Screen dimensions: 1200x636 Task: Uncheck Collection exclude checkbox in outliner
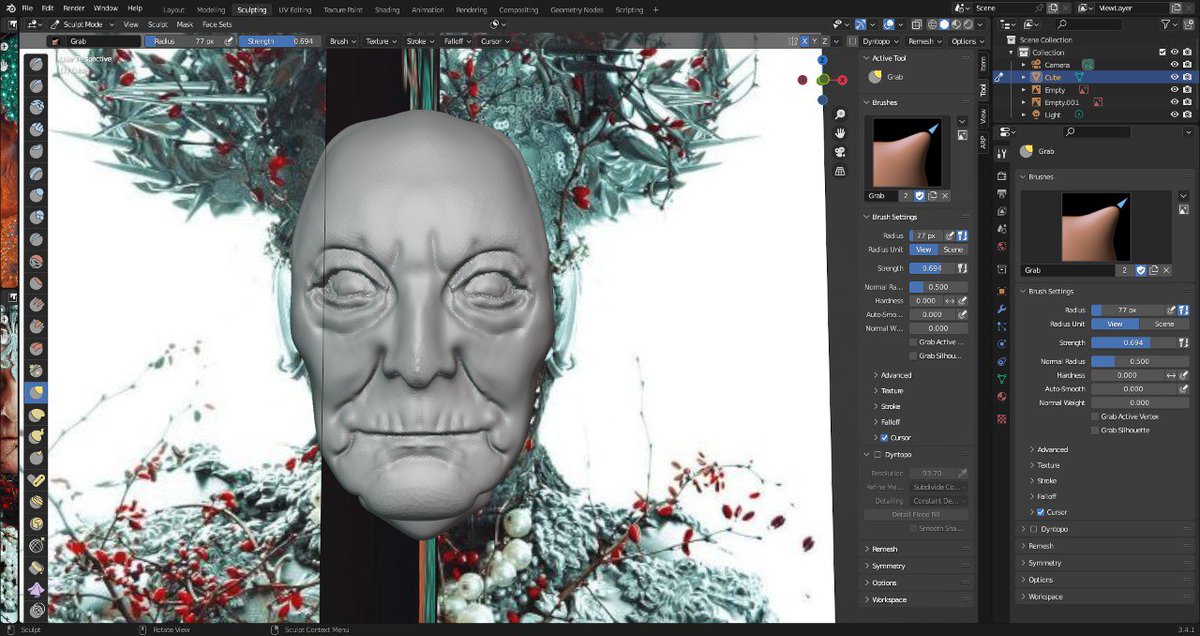(x=1161, y=52)
